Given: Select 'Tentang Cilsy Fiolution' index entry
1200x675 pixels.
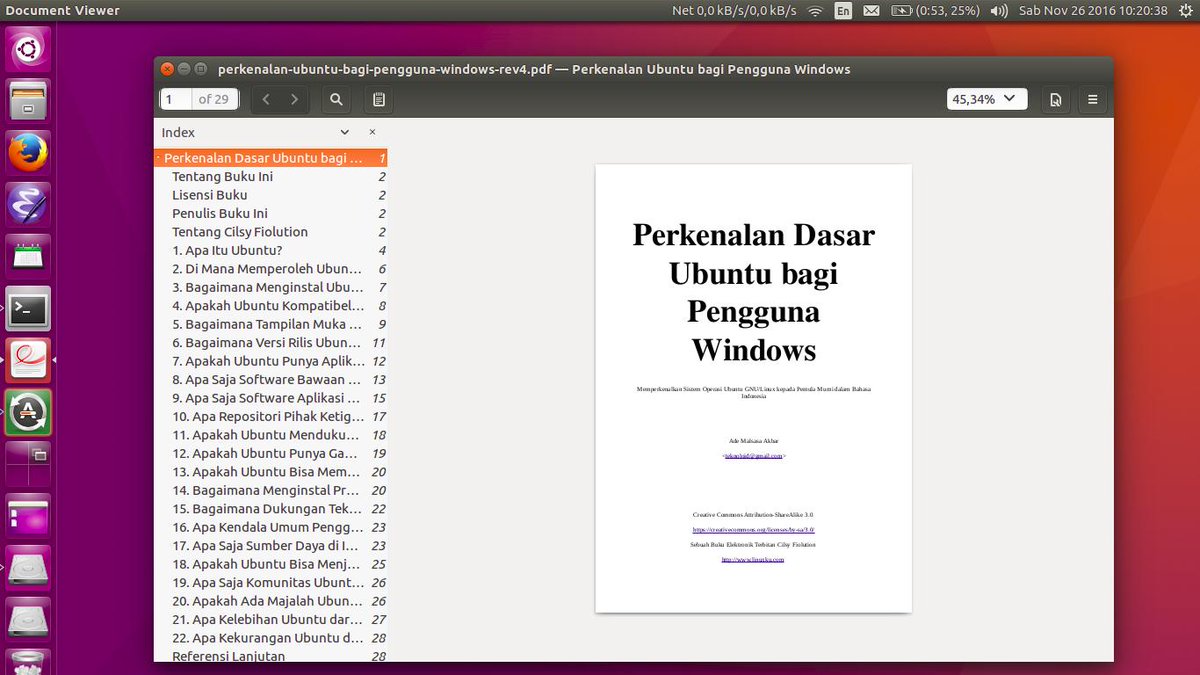Looking at the screenshot, I should (x=271, y=232).
